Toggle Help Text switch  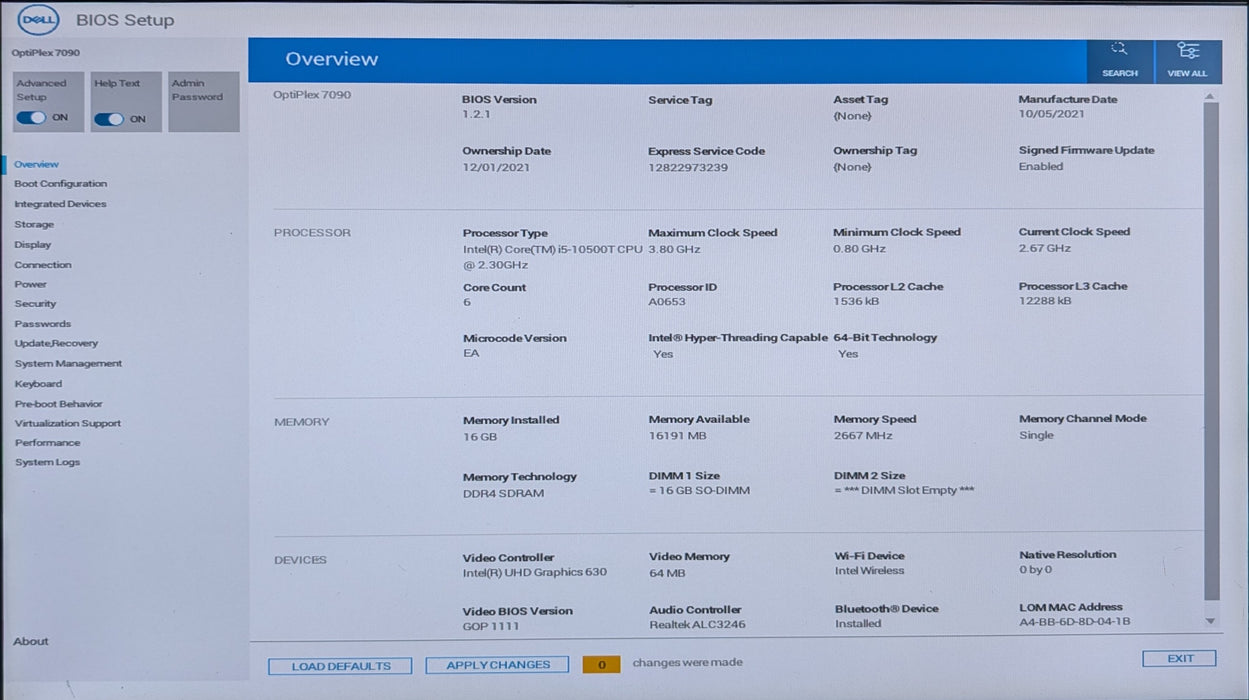pos(109,119)
